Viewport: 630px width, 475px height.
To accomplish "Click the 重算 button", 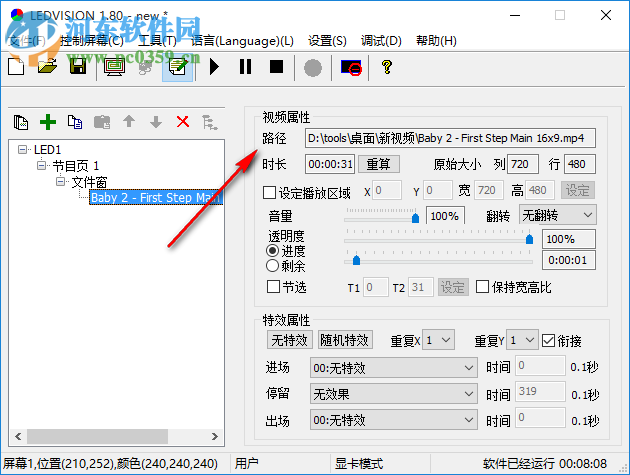I will pyautogui.click(x=378, y=164).
